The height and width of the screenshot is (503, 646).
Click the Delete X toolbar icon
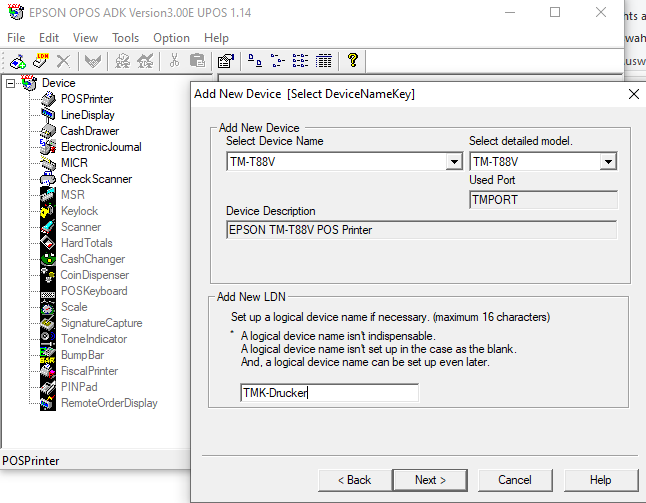[x=63, y=61]
